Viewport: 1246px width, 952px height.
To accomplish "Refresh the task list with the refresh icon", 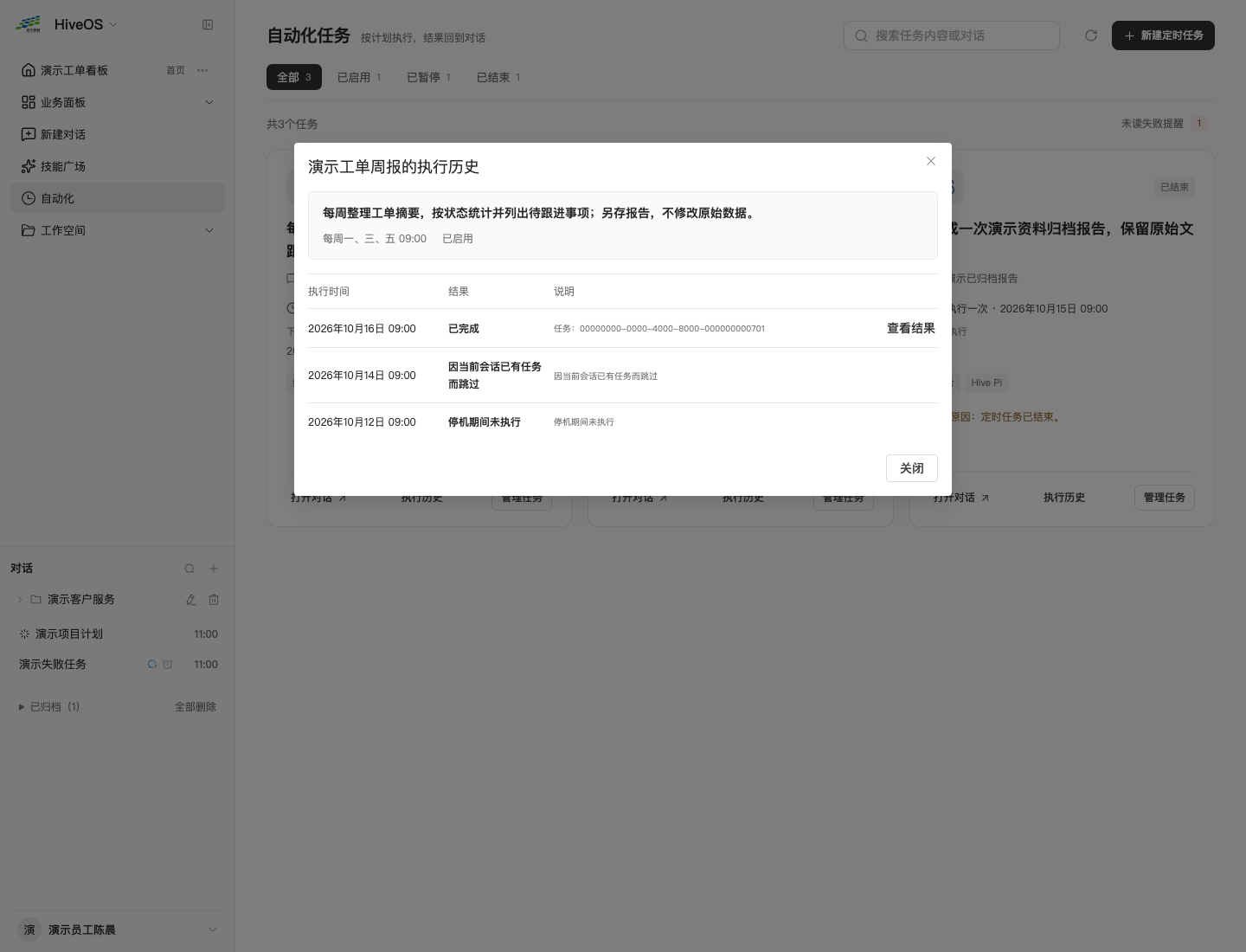I will coord(1091,35).
